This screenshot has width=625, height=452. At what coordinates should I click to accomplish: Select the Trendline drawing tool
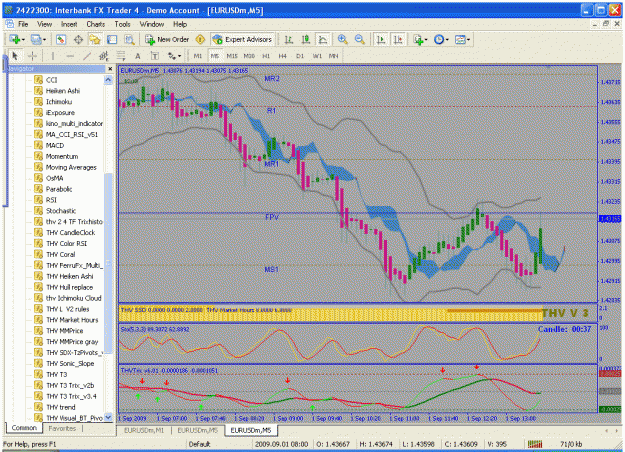[x=86, y=56]
